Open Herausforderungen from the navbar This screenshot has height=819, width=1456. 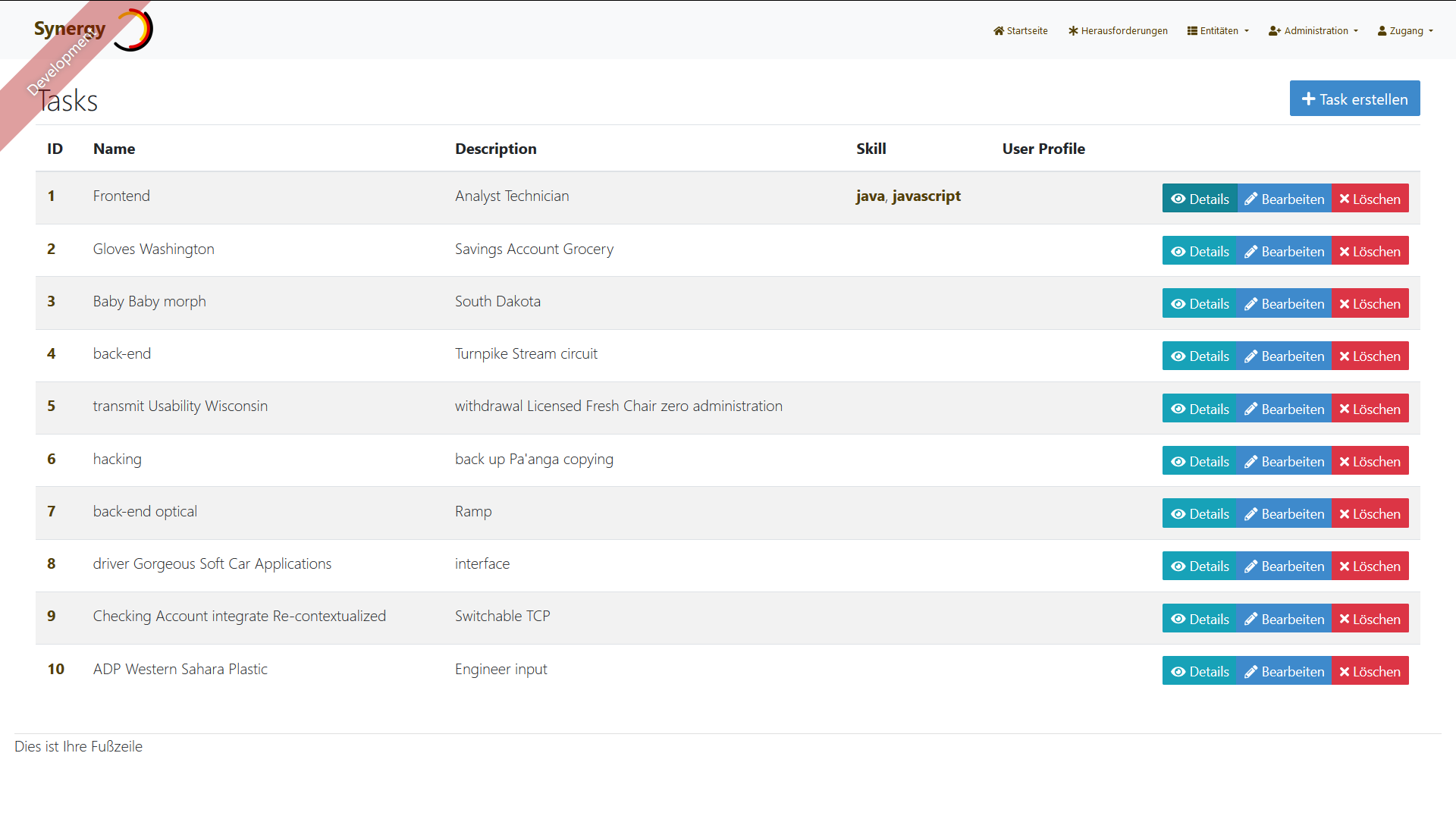click(1124, 31)
